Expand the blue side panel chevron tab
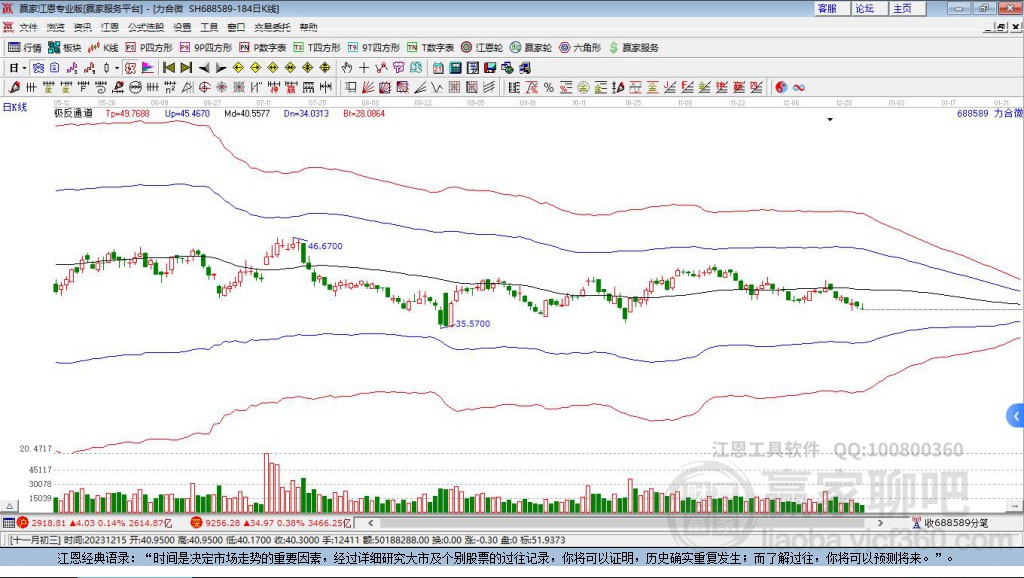This screenshot has height=578, width=1024. click(x=1015, y=416)
